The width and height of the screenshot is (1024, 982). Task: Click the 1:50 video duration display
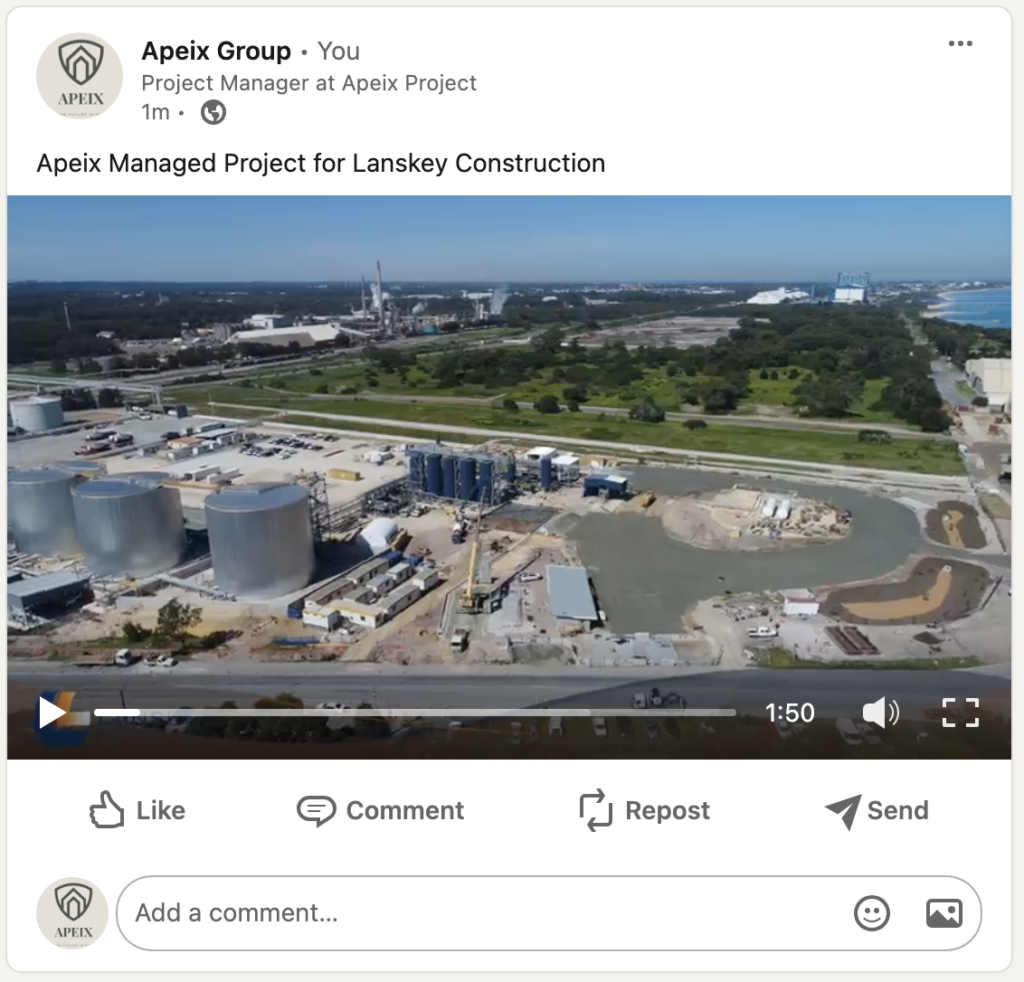click(x=790, y=713)
